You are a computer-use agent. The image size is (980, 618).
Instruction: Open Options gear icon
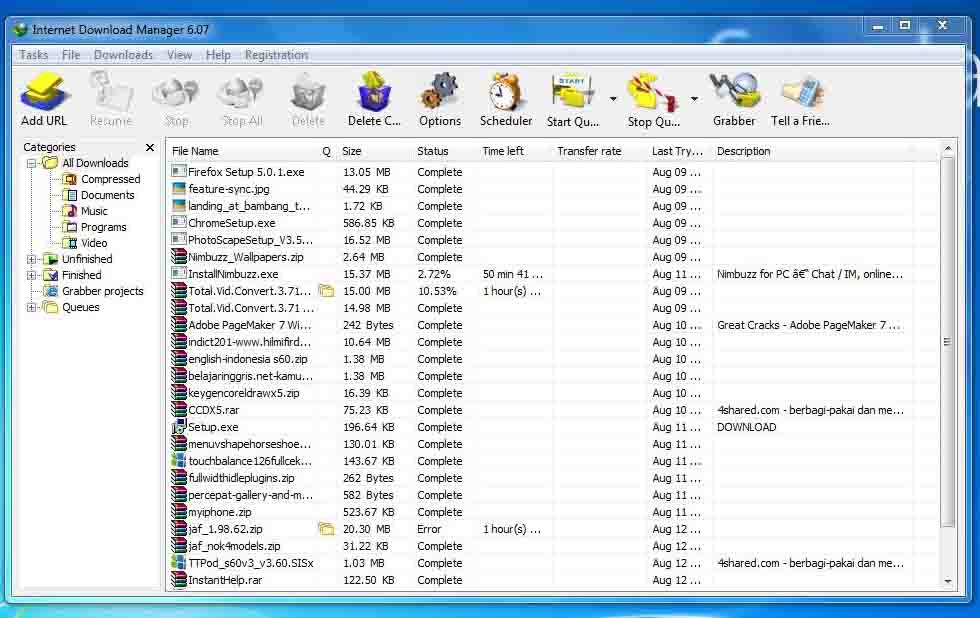point(439,92)
